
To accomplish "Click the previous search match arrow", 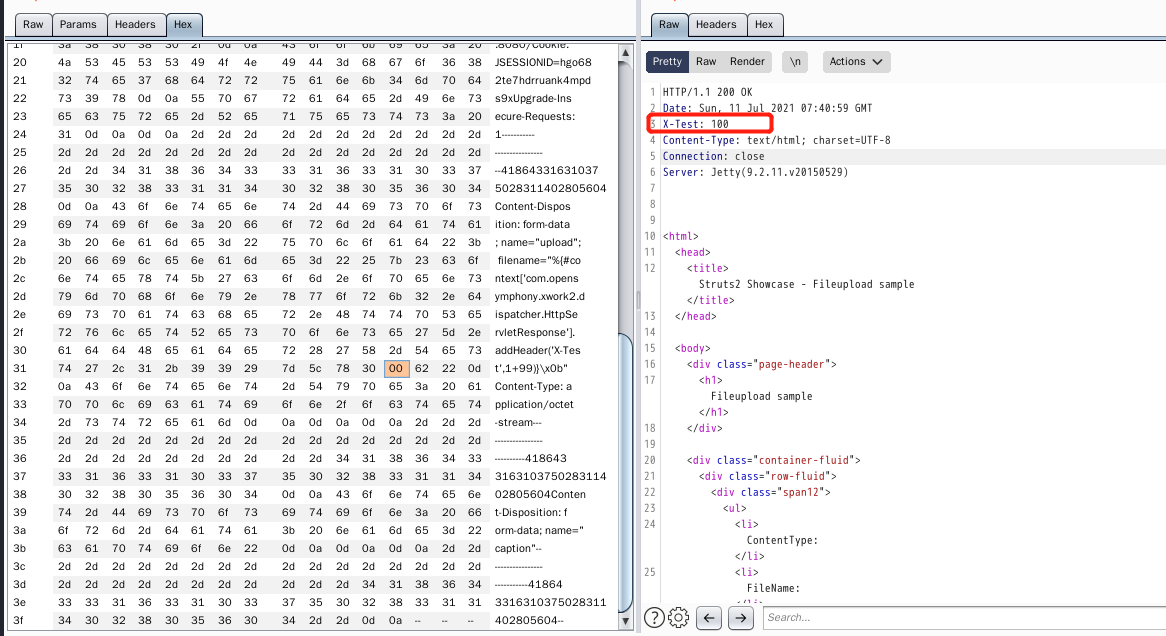I will point(709,617).
